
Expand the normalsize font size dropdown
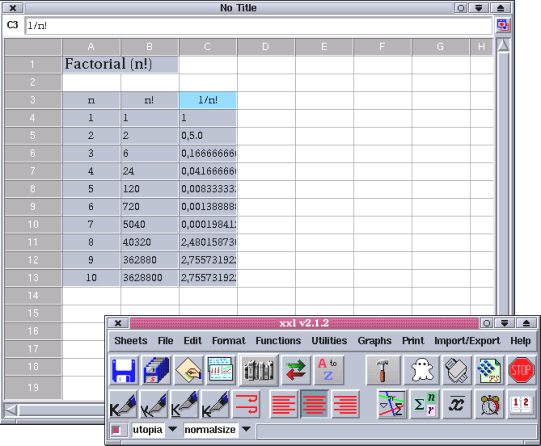tap(246, 429)
